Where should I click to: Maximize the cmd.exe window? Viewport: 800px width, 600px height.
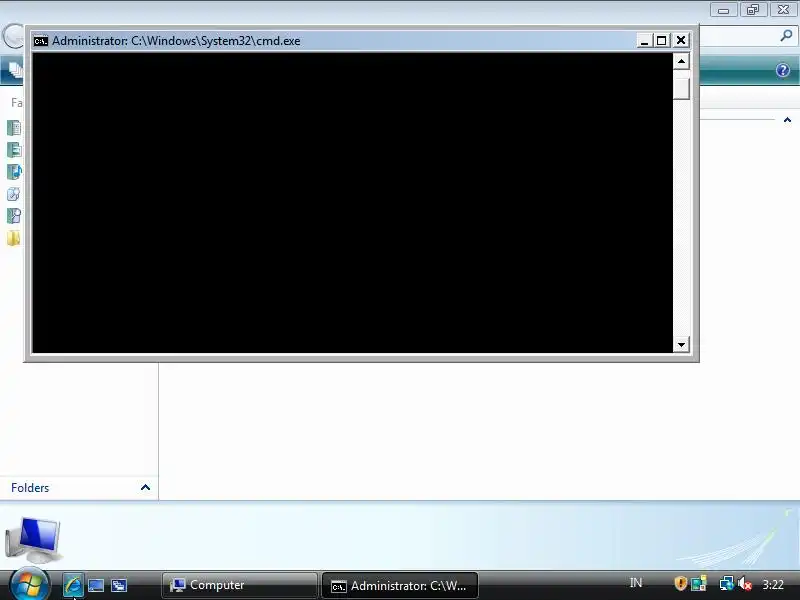(662, 41)
